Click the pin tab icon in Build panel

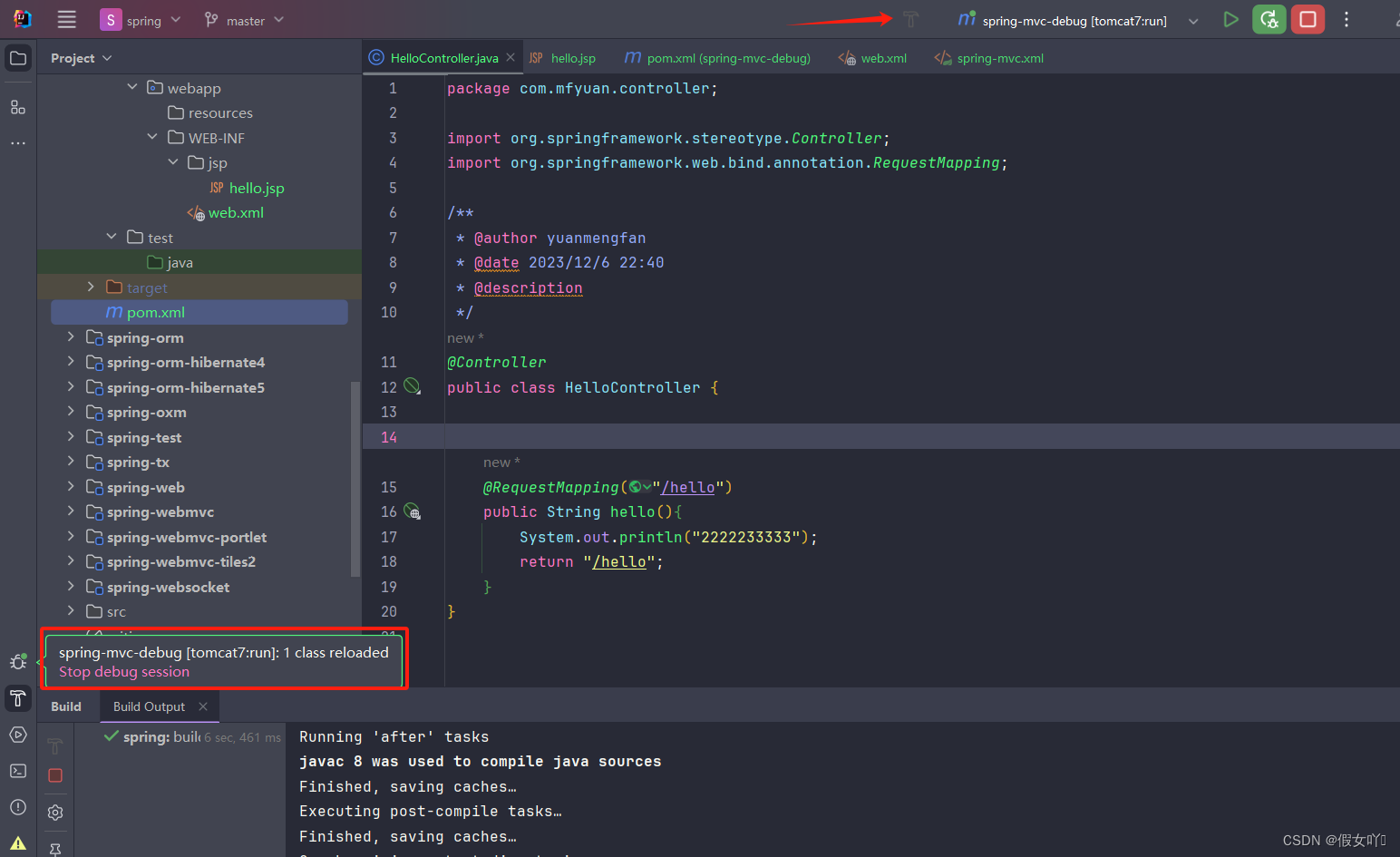pyautogui.click(x=55, y=849)
